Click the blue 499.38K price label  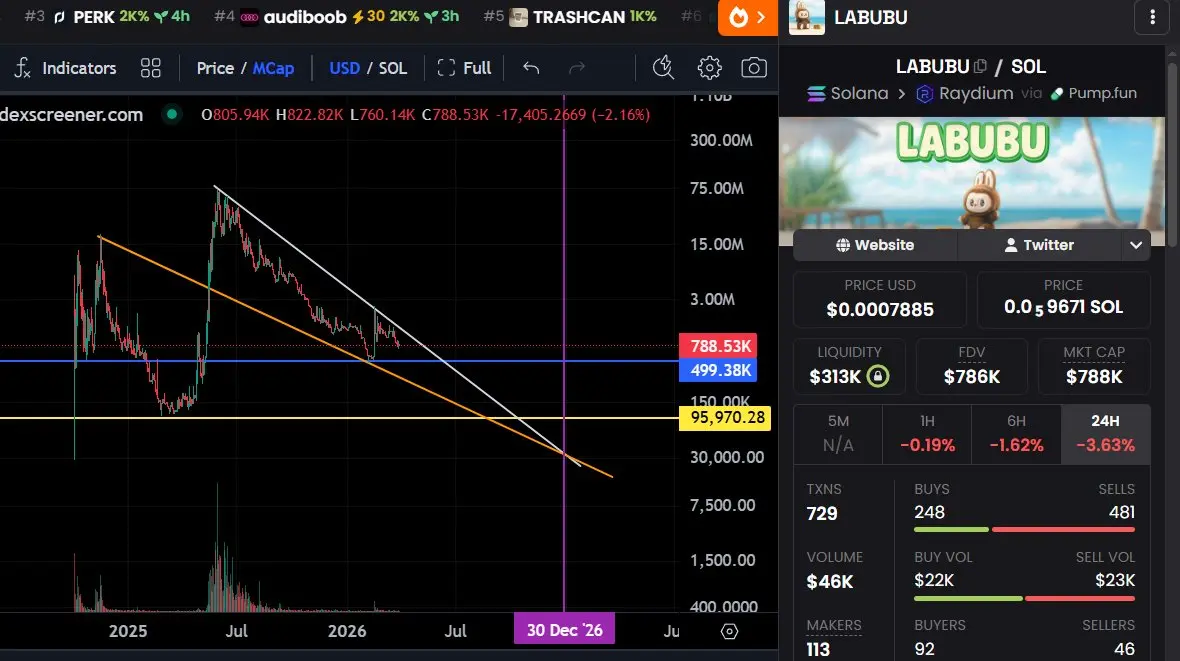(x=718, y=370)
